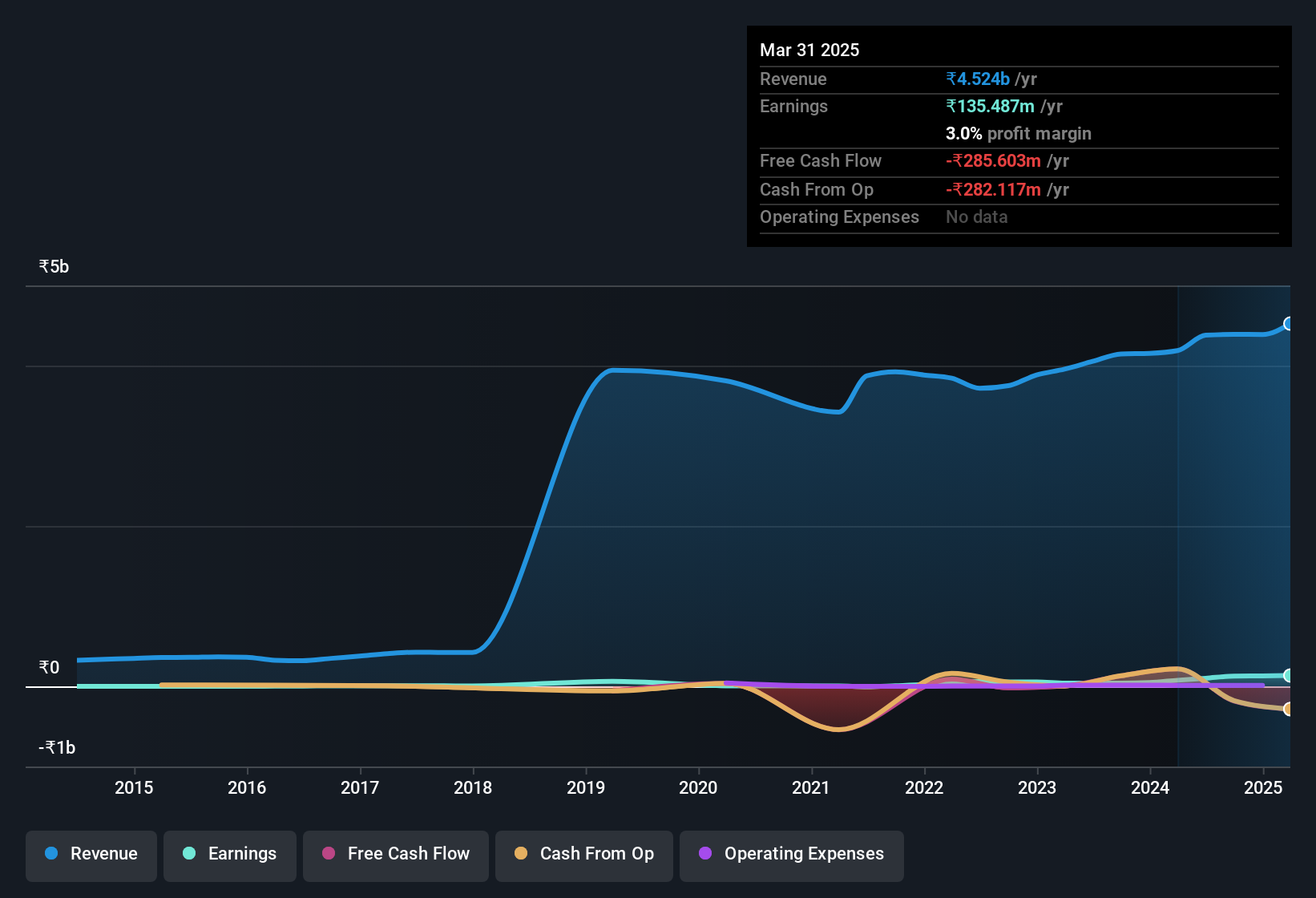Image resolution: width=1316 pixels, height=898 pixels.
Task: Click the 2021 x-axis label
Action: click(811, 788)
